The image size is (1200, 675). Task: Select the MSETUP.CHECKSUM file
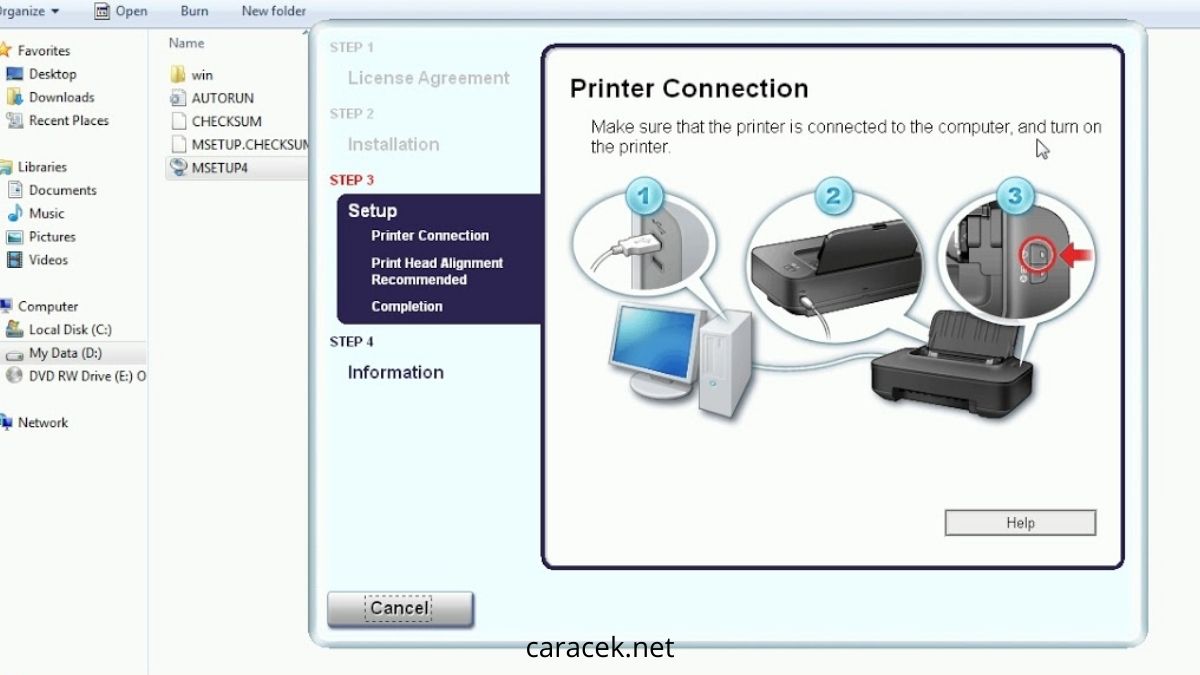[x=249, y=144]
